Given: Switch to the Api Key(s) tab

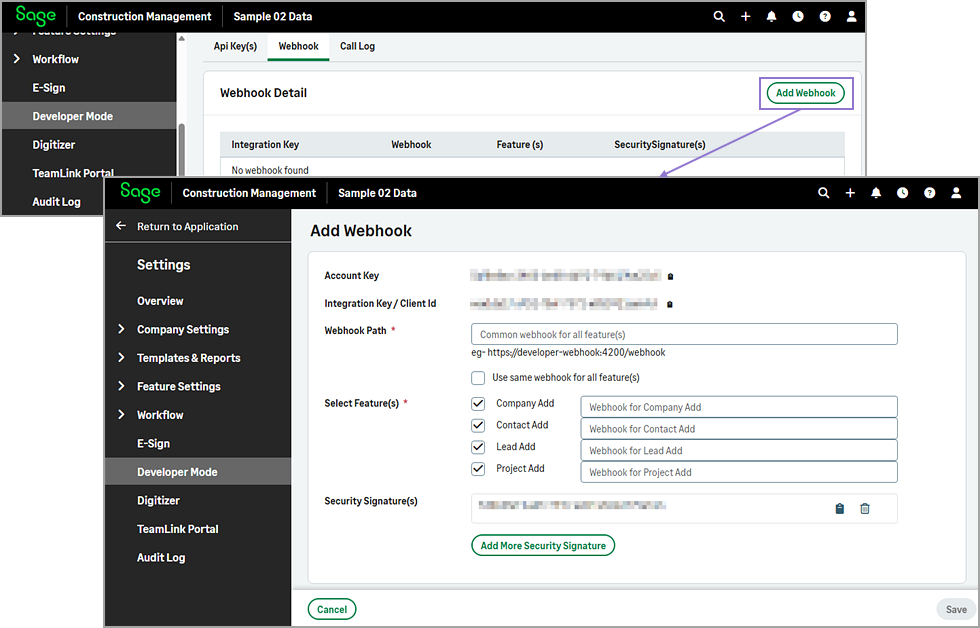Looking at the screenshot, I should coord(235,46).
